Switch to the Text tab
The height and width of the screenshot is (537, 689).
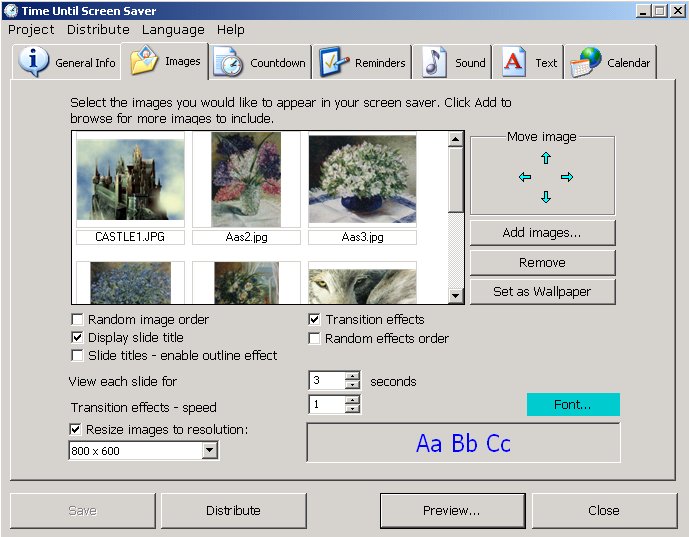click(528, 62)
